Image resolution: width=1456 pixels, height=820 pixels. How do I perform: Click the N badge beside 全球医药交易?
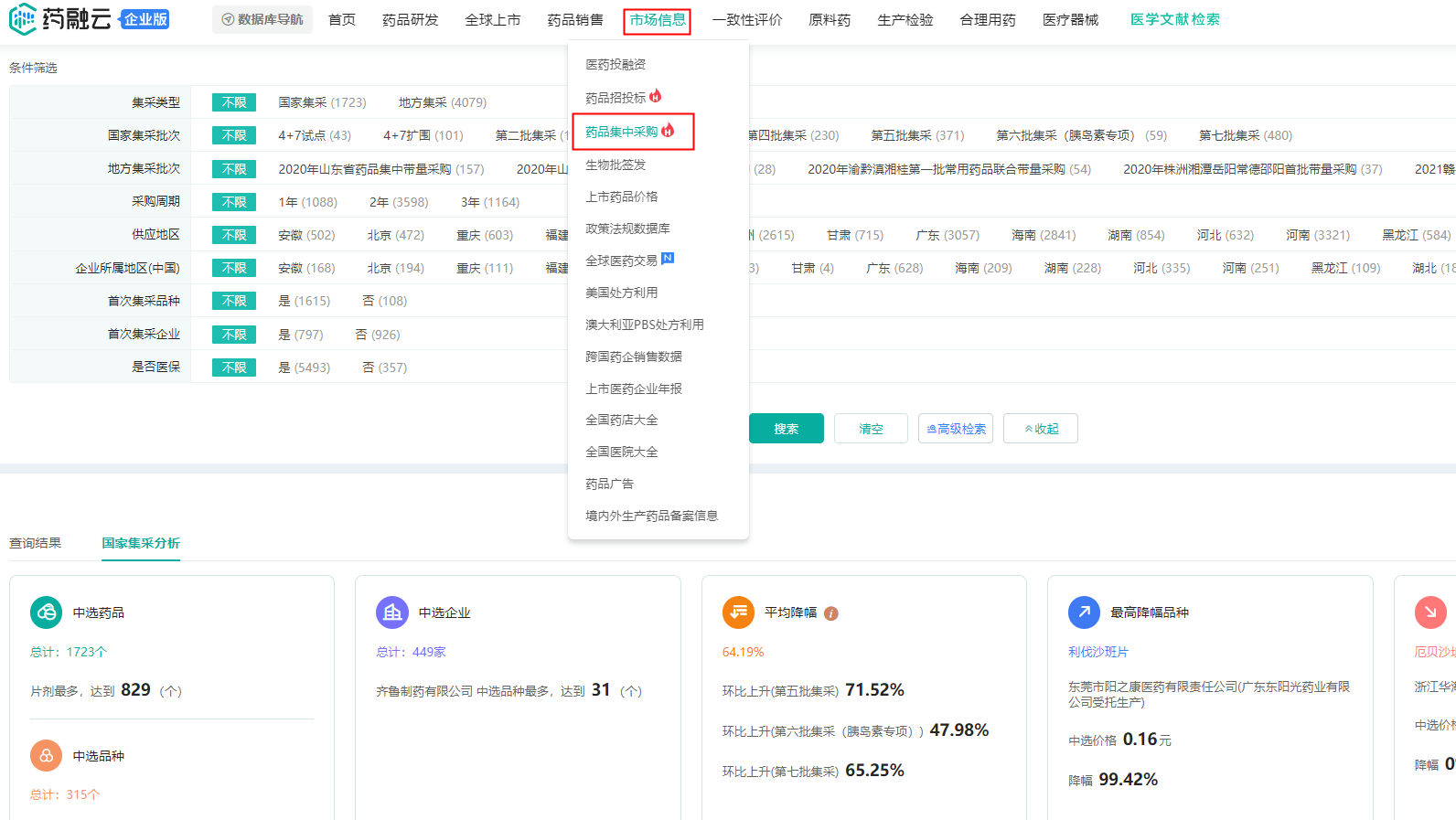tap(668, 258)
